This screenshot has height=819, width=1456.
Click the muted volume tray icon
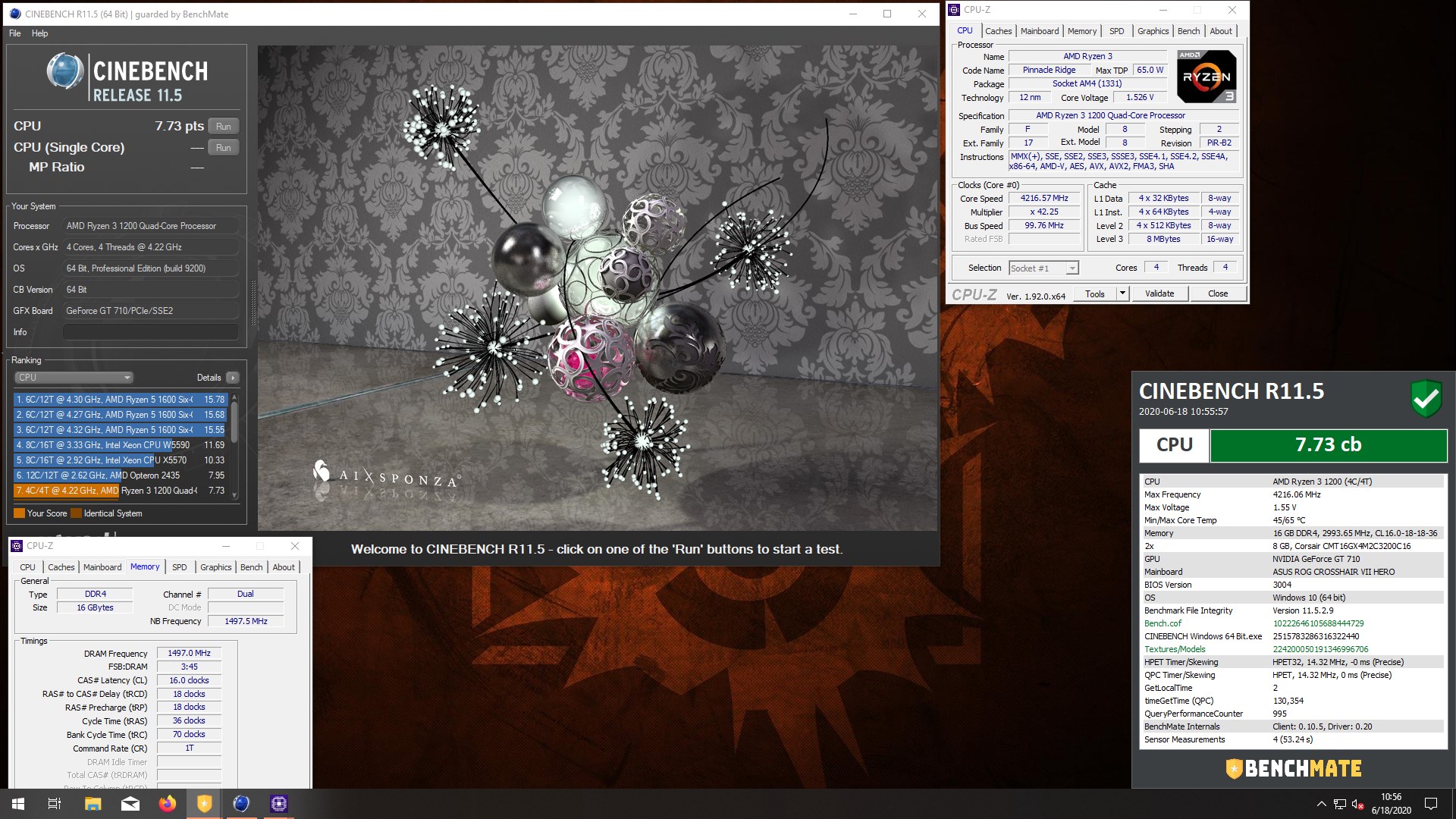pyautogui.click(x=1358, y=804)
